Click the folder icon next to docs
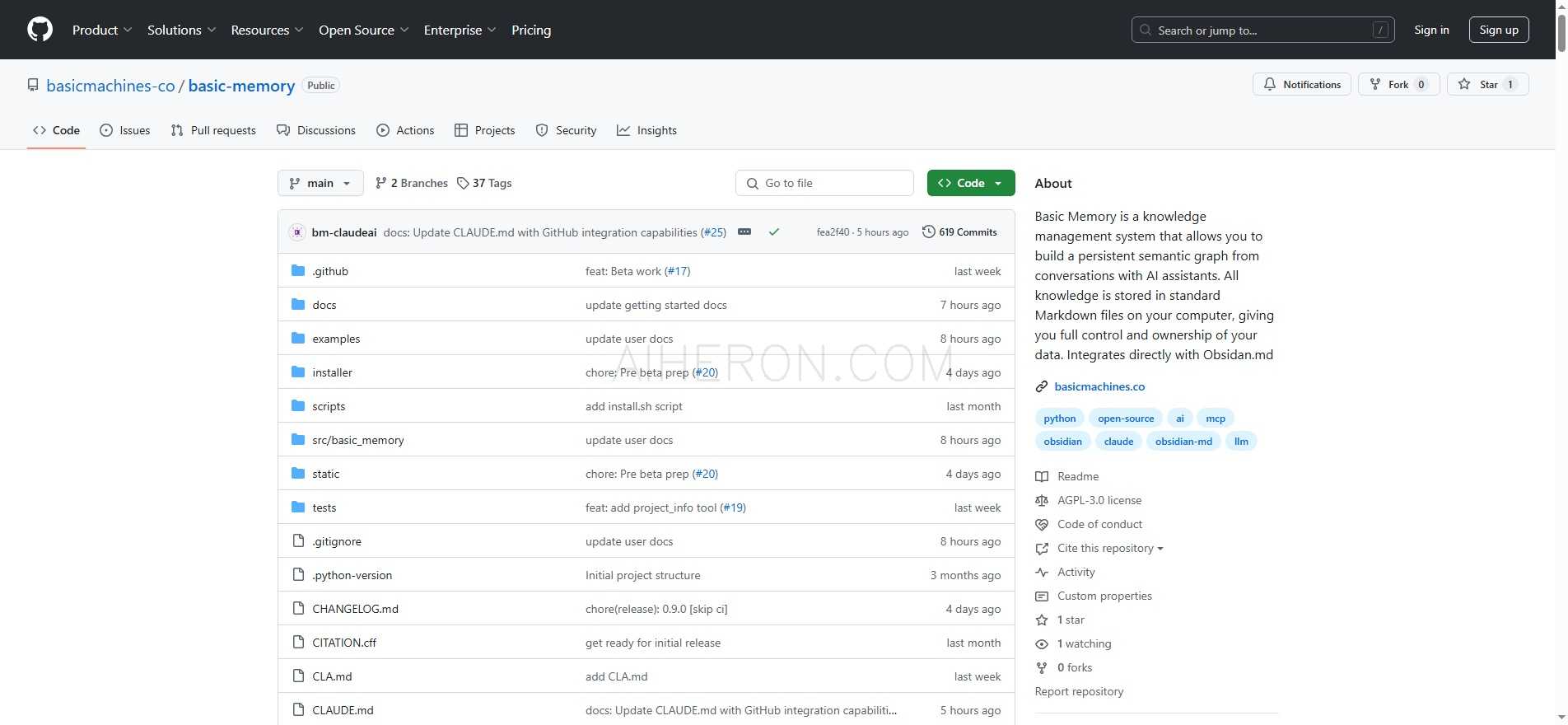1568x725 pixels. 298,305
